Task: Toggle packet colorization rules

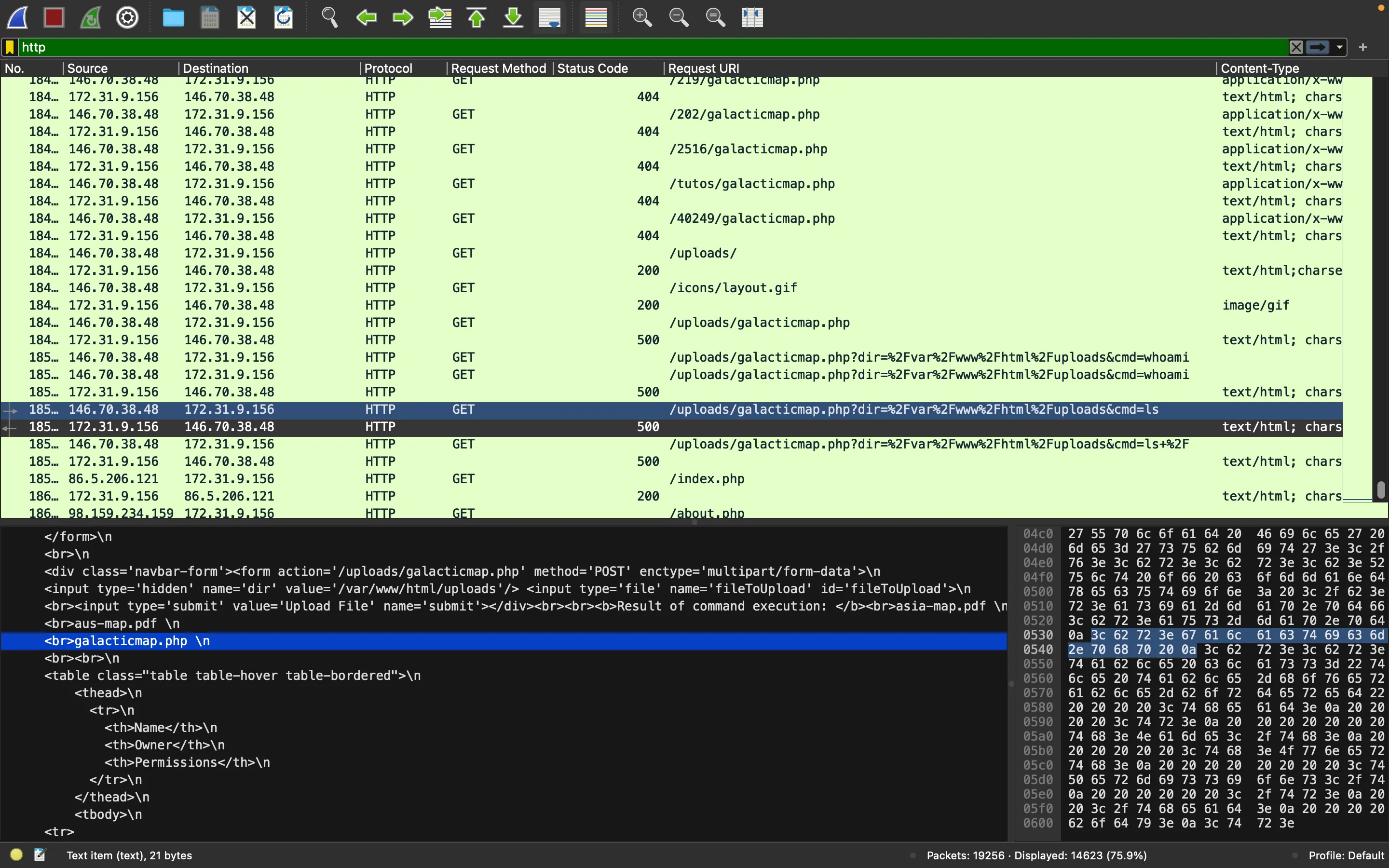Action: point(596,17)
